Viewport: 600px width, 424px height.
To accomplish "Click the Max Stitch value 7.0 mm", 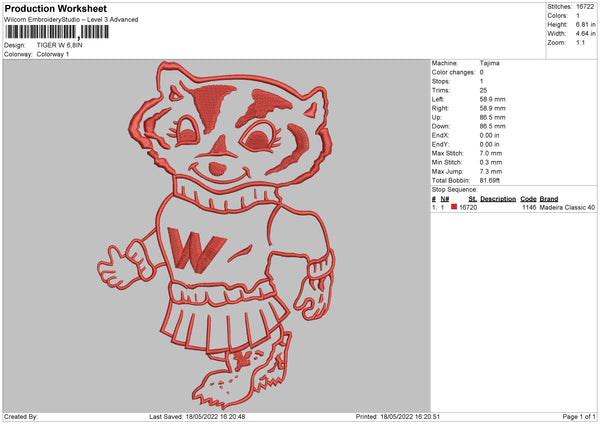I will coord(491,153).
